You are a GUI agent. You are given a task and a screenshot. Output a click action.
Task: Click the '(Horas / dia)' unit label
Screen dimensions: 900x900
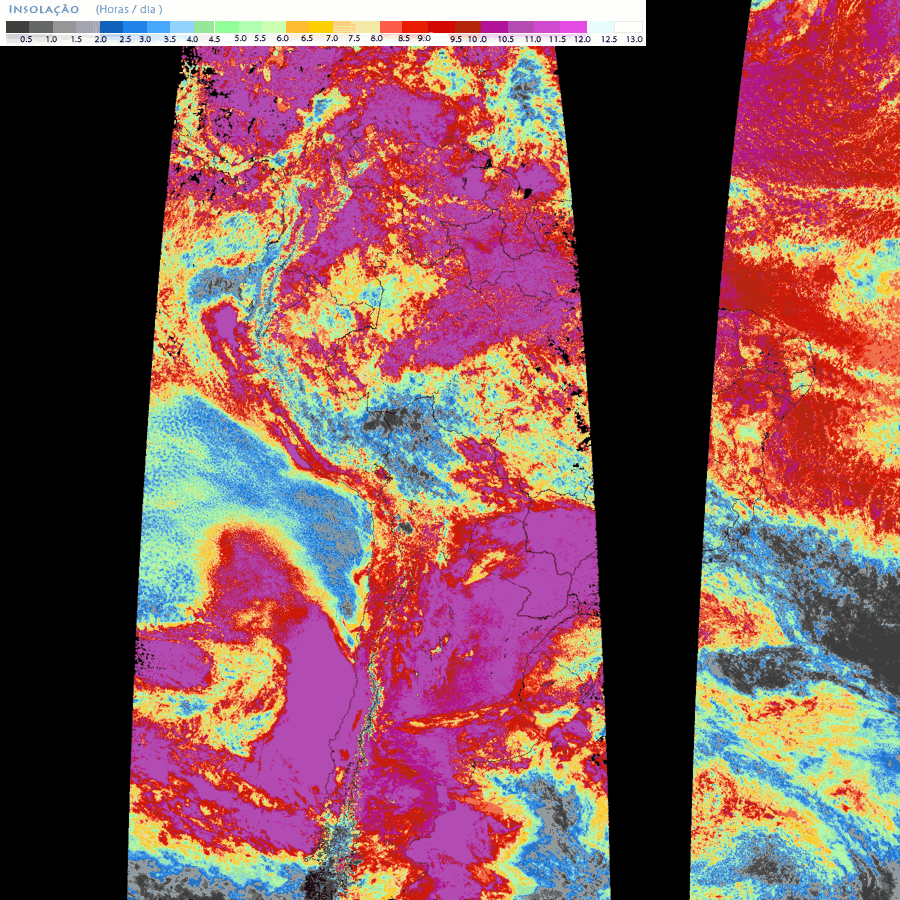click(129, 10)
